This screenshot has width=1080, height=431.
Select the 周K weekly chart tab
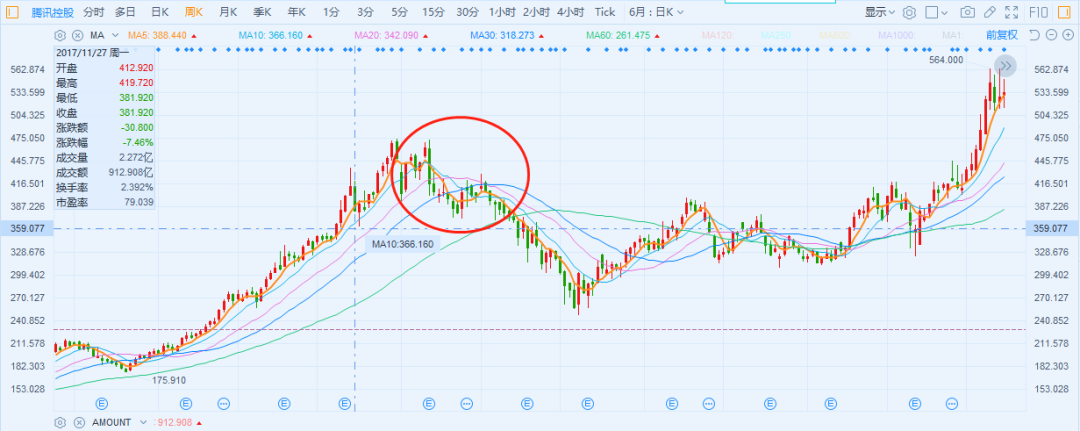point(194,12)
